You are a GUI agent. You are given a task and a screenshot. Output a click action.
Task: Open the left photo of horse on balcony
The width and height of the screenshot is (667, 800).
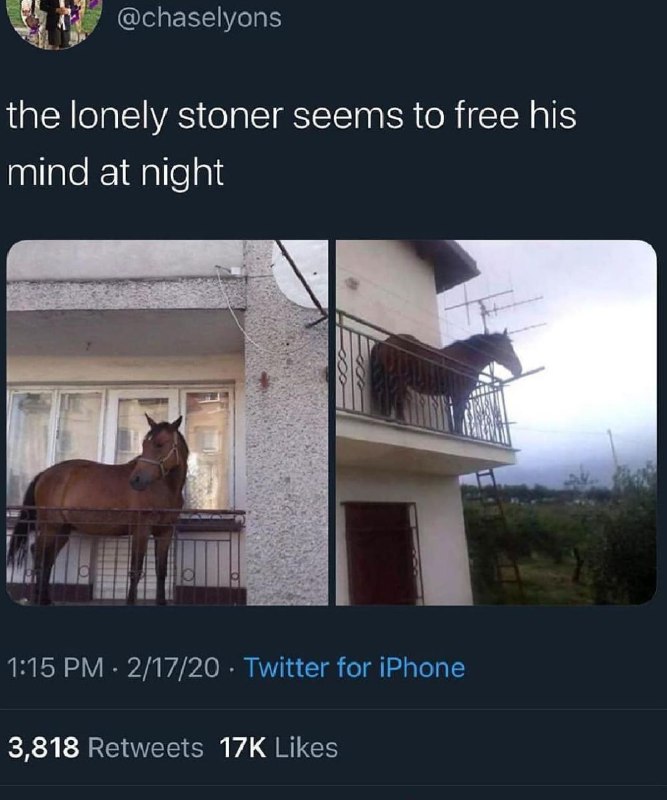[x=167, y=422]
